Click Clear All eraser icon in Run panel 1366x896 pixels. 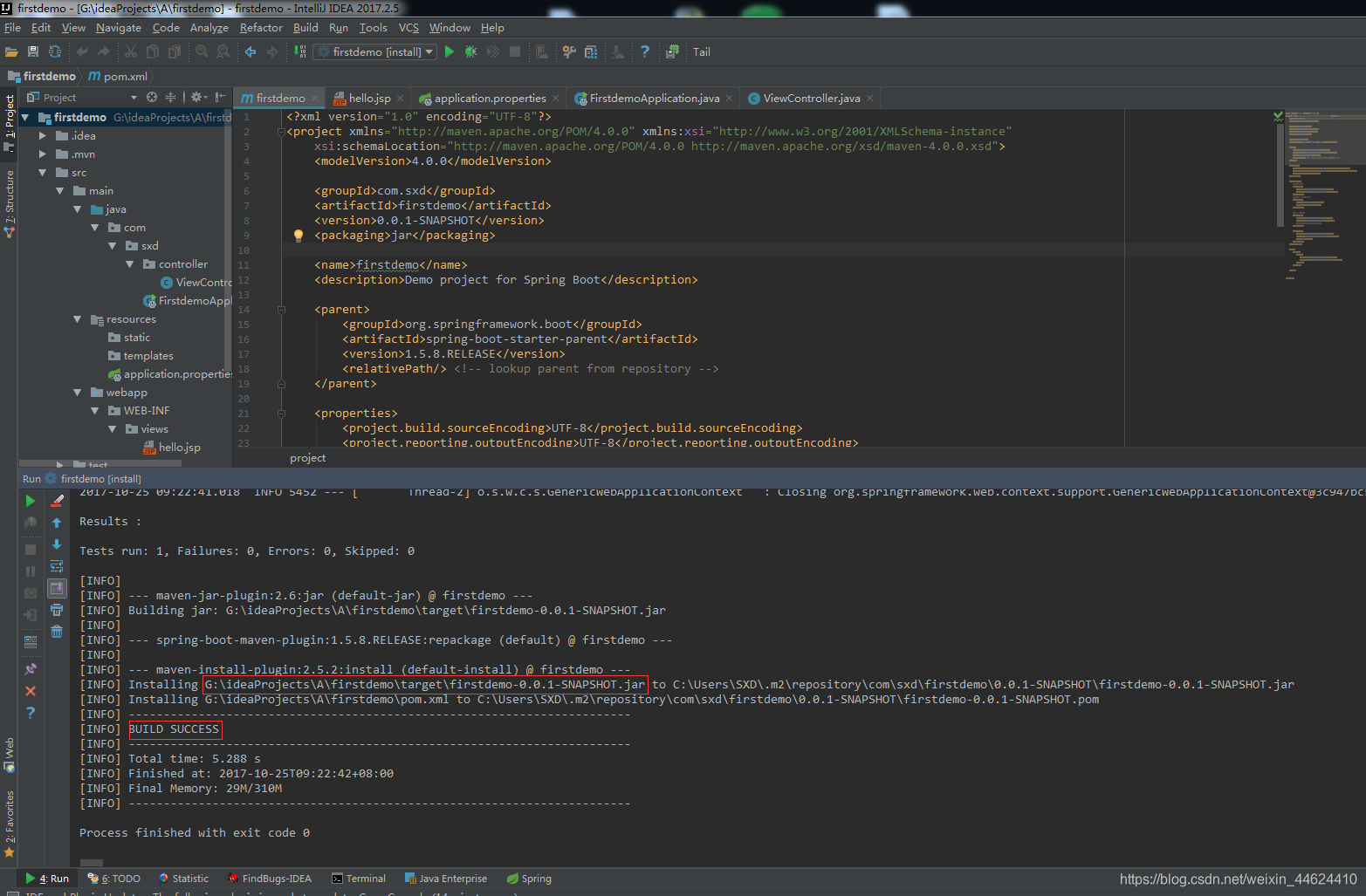[57, 501]
